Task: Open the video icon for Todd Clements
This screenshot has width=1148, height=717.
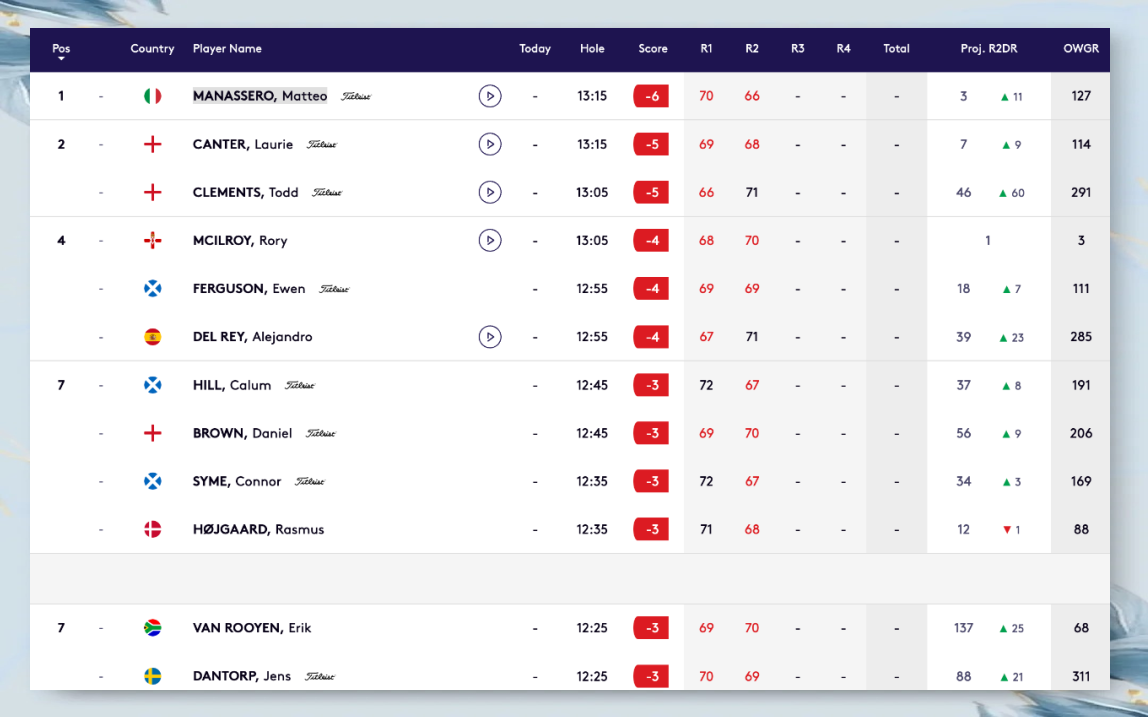Action: tap(489, 192)
